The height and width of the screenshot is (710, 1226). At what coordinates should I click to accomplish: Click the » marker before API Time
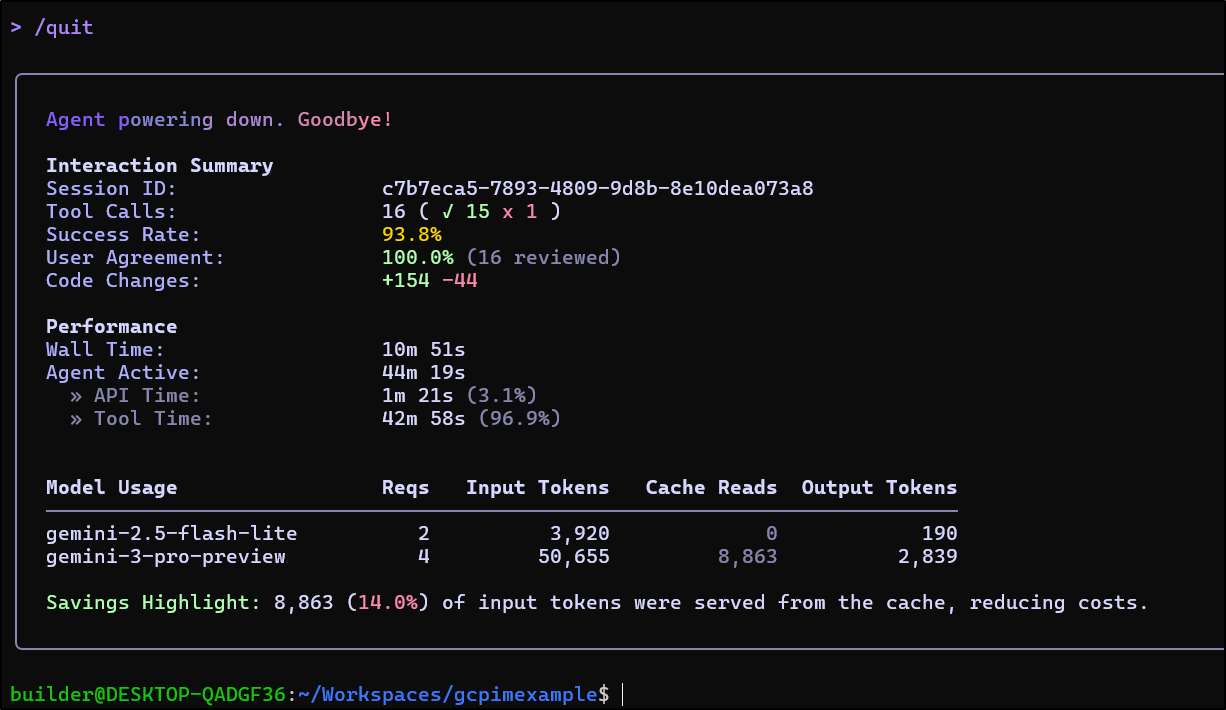point(76,396)
